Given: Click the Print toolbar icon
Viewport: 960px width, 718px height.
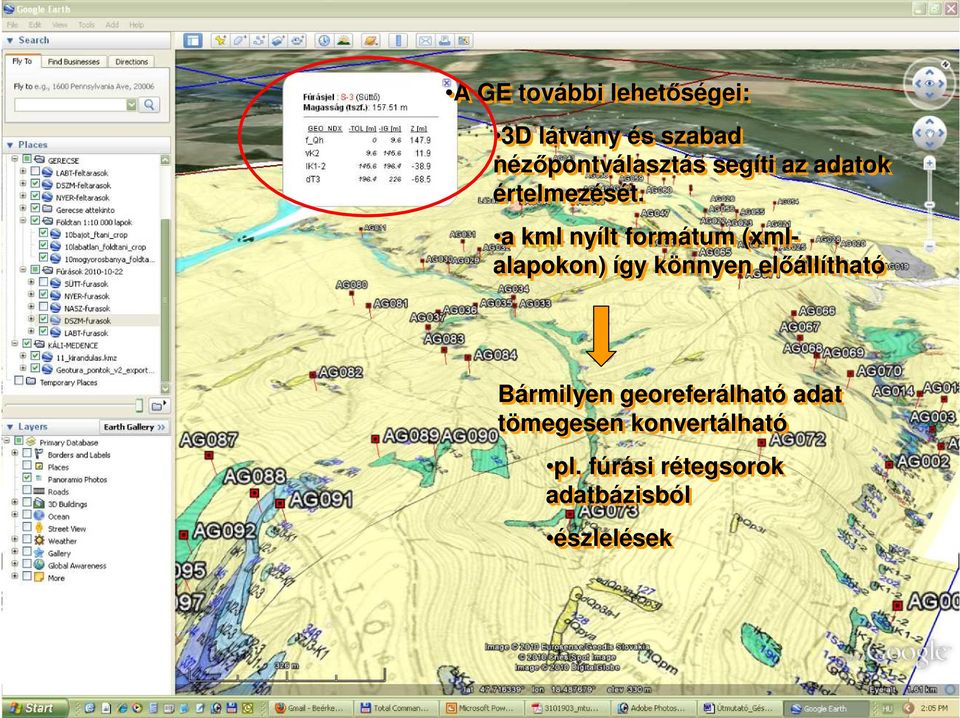Looking at the screenshot, I should coord(444,41).
